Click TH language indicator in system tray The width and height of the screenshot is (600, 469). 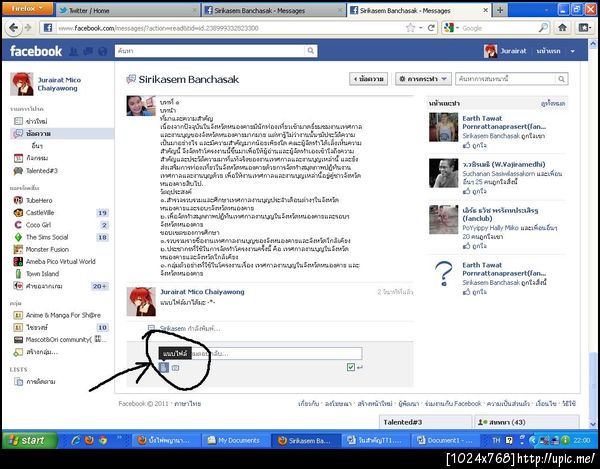click(x=496, y=440)
